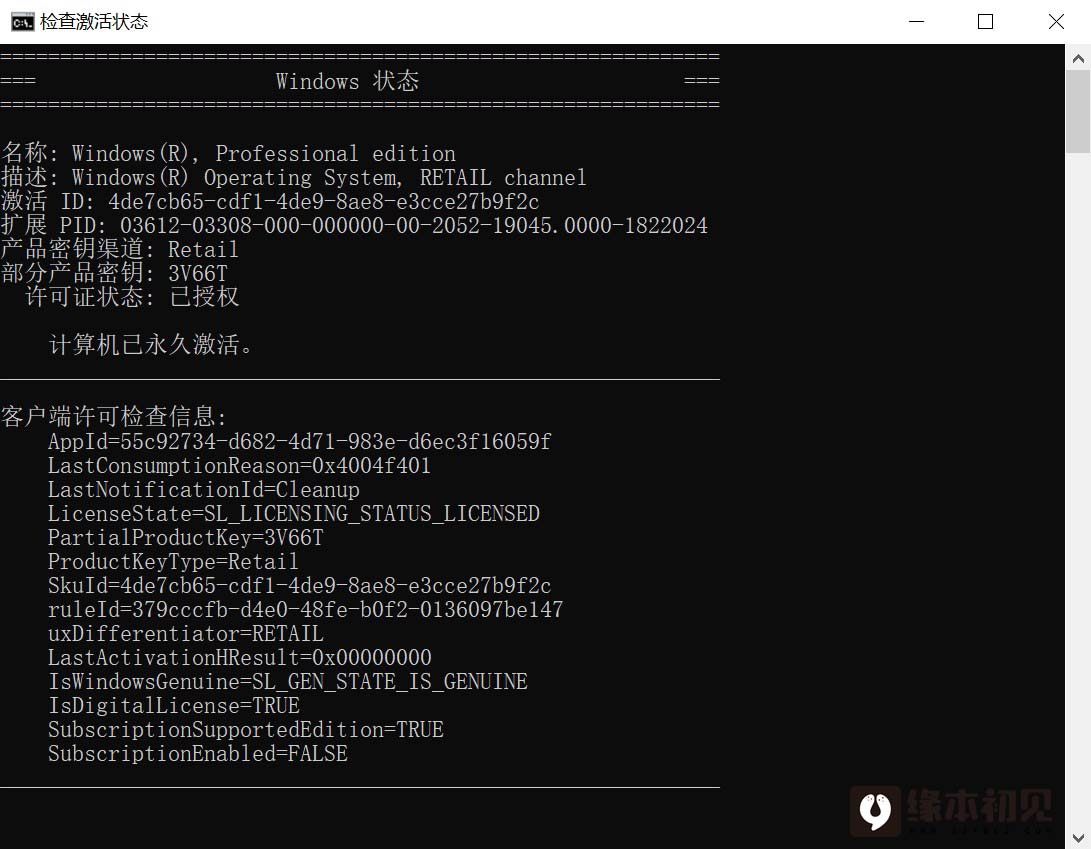Click 许可证状态: 已授权 line
Screen dimensions: 1091x849
pos(132,297)
